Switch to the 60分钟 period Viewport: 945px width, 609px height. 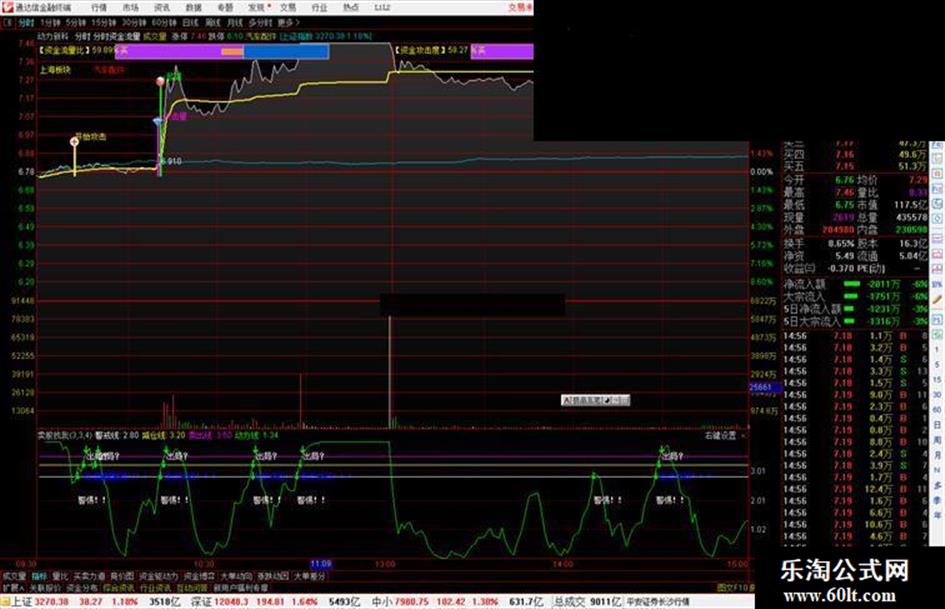(164, 23)
